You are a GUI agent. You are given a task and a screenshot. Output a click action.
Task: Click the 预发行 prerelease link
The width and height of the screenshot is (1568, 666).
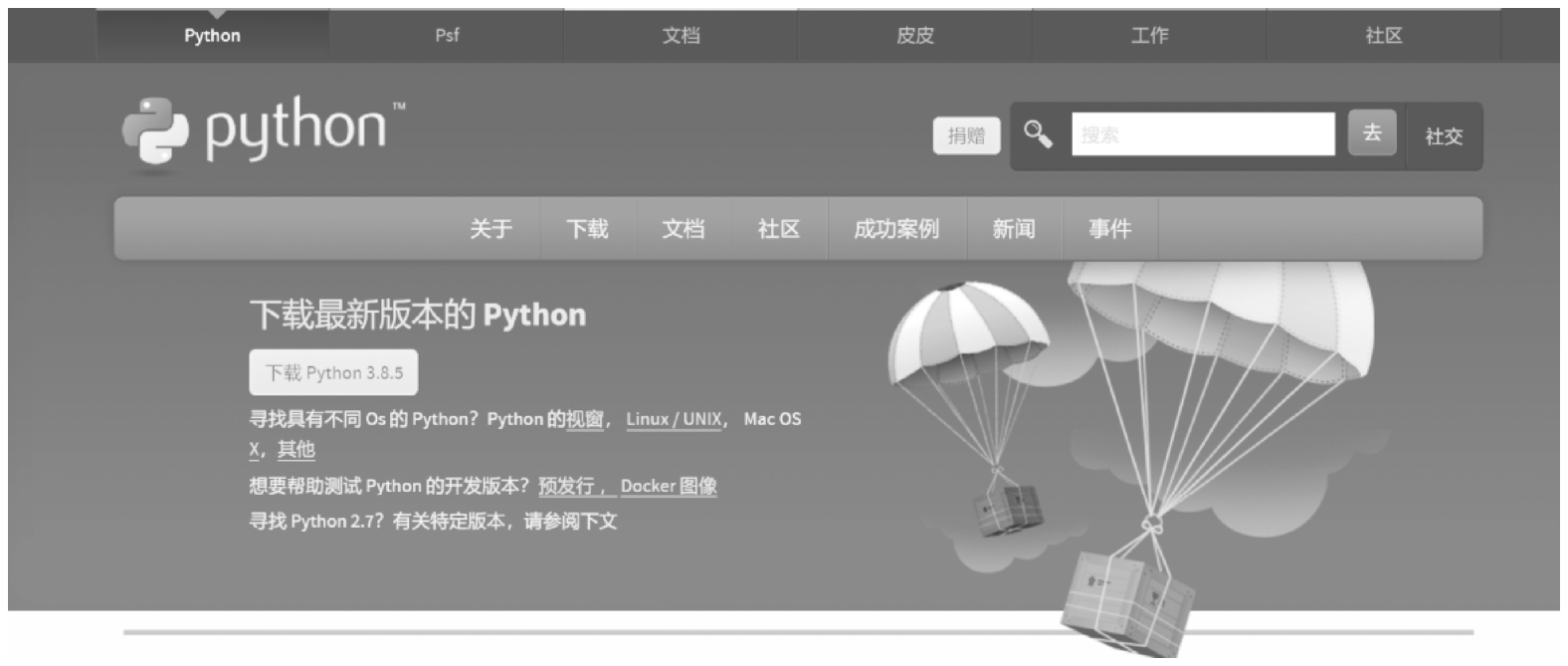point(568,486)
